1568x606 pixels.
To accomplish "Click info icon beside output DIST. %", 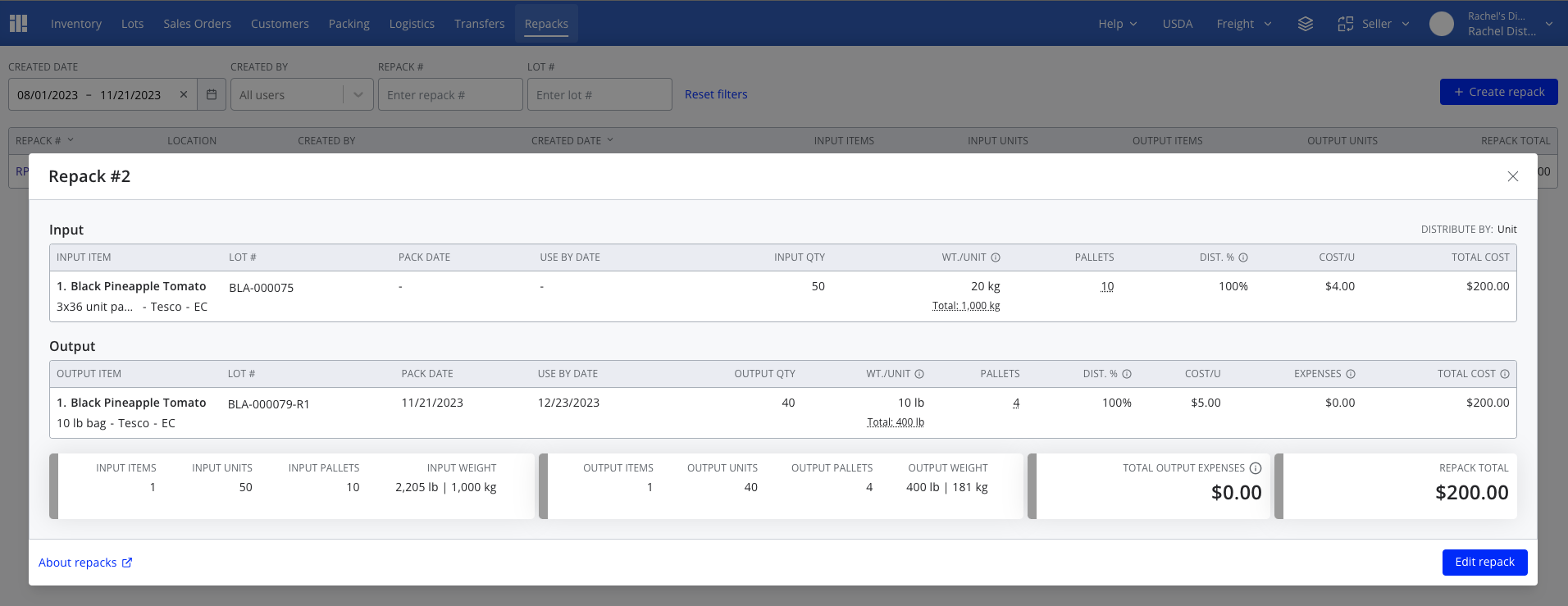I will tap(1127, 374).
